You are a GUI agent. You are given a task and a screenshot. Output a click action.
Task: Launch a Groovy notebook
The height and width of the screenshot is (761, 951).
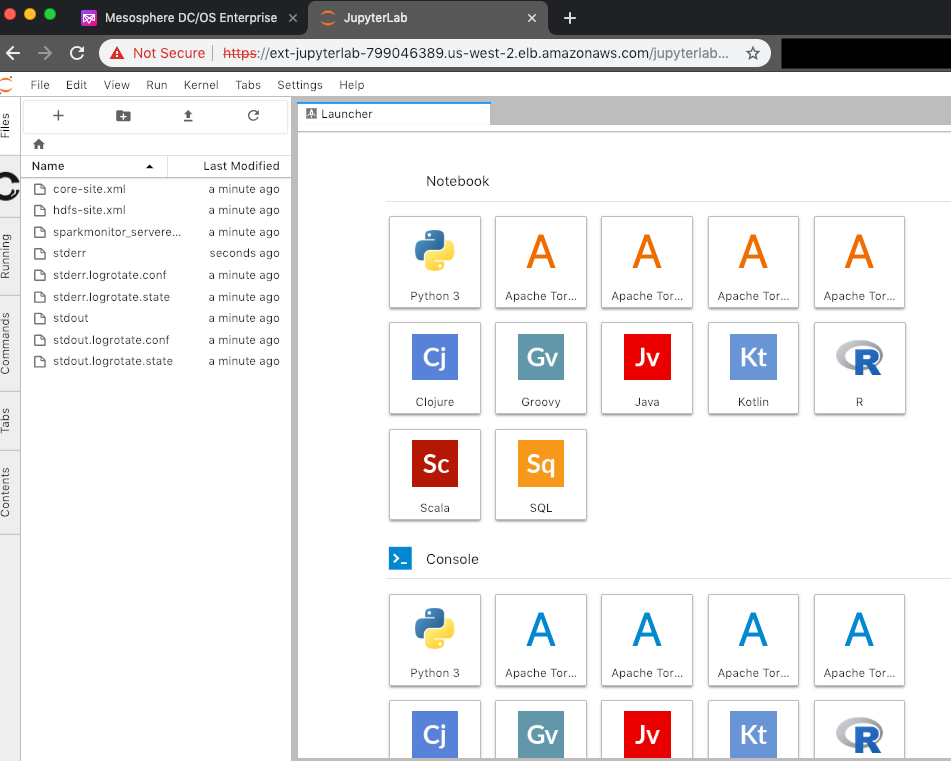point(541,368)
